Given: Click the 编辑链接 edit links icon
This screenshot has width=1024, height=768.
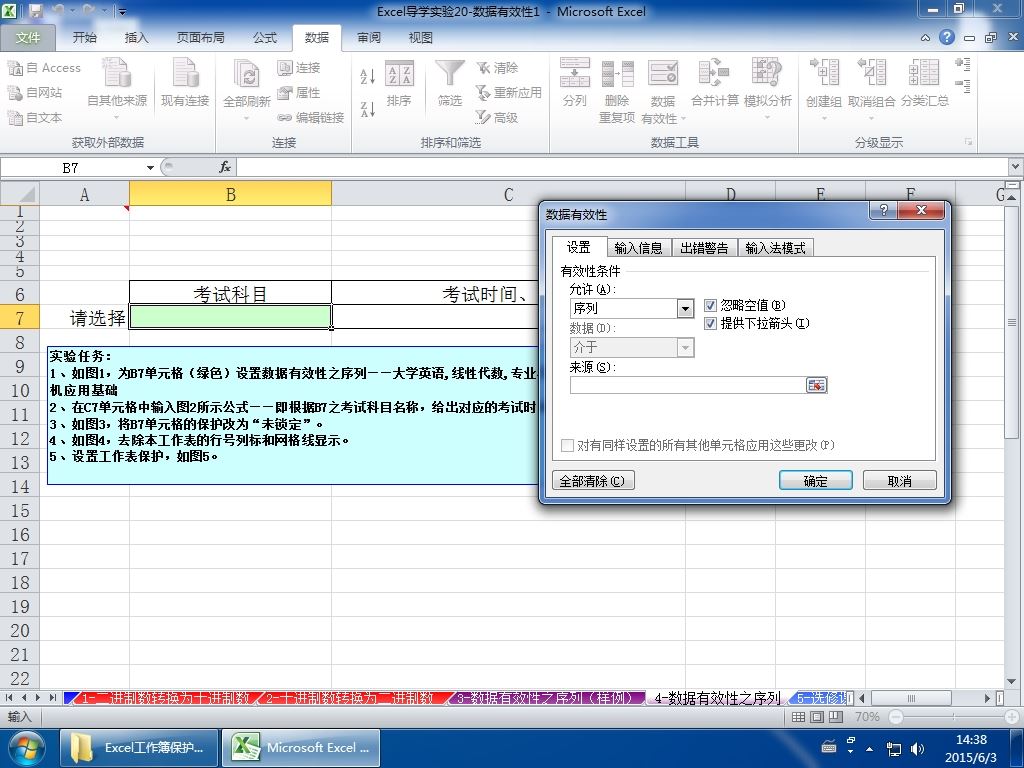Looking at the screenshot, I should (285, 118).
